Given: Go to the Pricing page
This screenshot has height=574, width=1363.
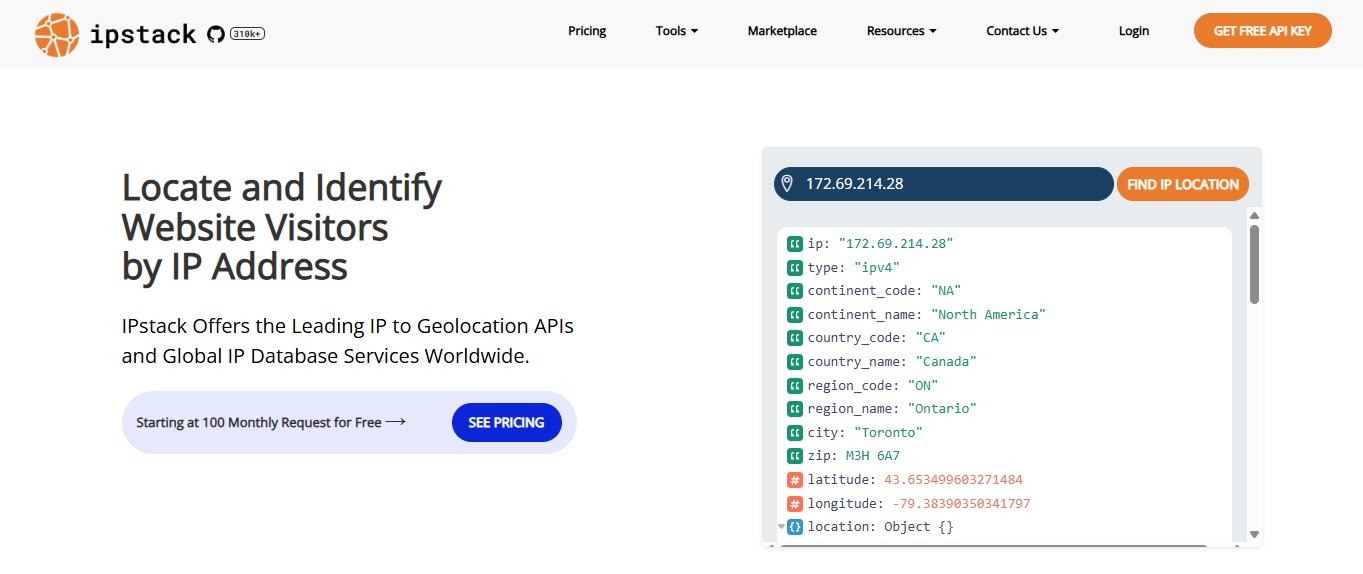Looking at the screenshot, I should click(x=587, y=31).
